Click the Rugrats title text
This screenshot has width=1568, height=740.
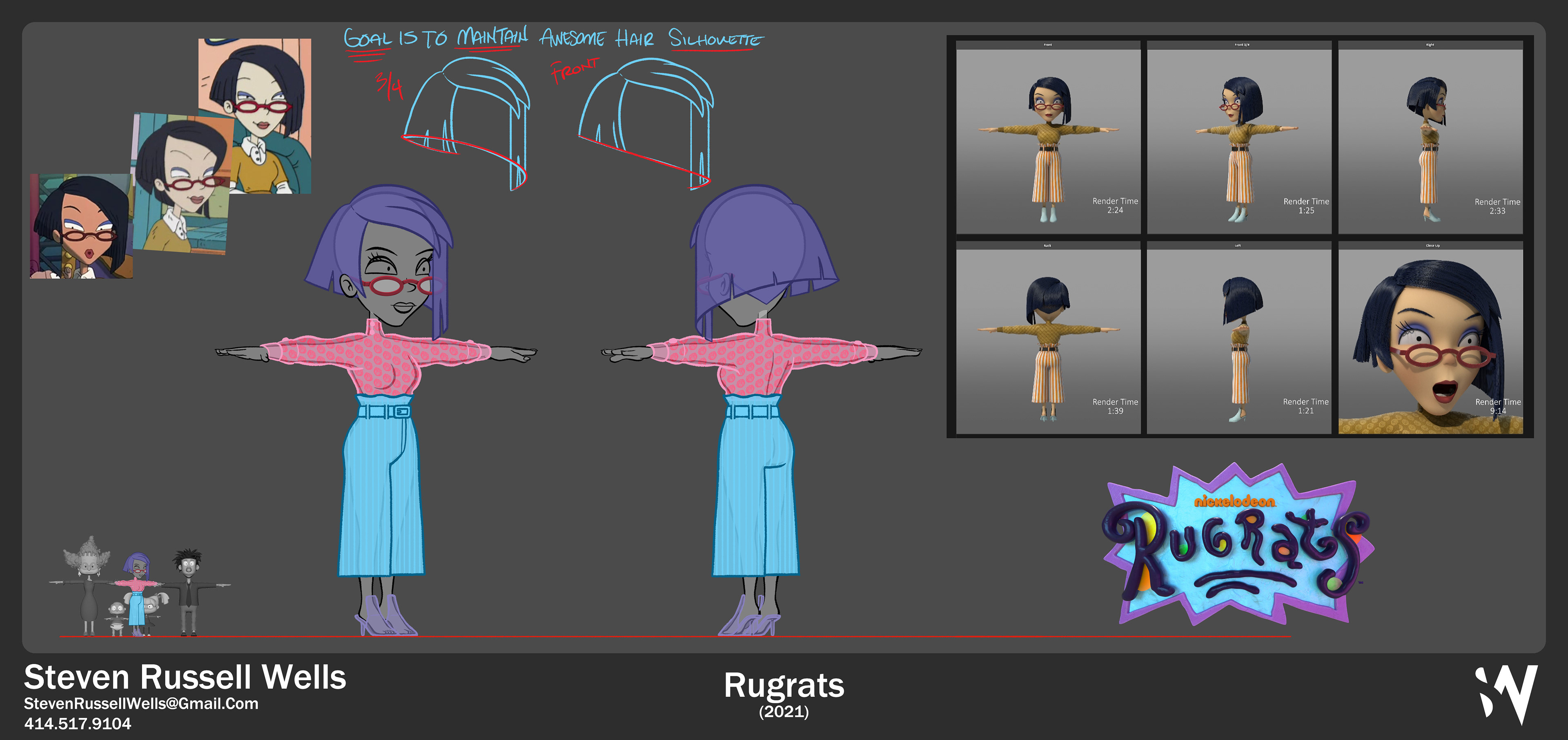tap(784, 685)
